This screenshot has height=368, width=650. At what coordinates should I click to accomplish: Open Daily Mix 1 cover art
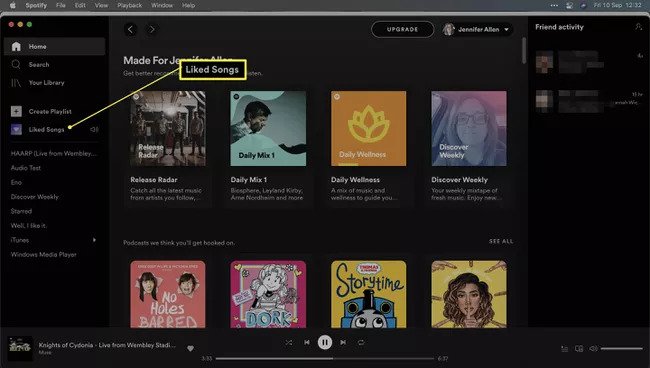pyautogui.click(x=268, y=128)
